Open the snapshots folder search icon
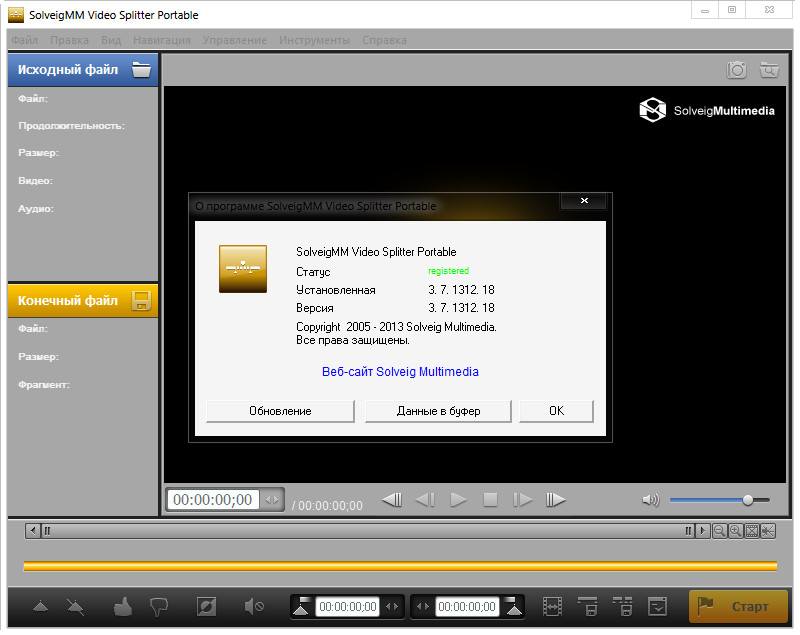The image size is (800, 635). pyautogui.click(x=769, y=70)
